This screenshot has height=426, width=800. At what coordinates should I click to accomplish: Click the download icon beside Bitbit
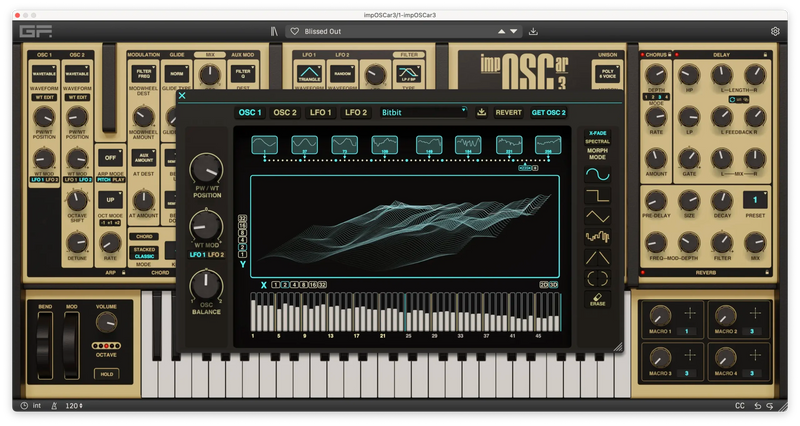click(x=482, y=112)
